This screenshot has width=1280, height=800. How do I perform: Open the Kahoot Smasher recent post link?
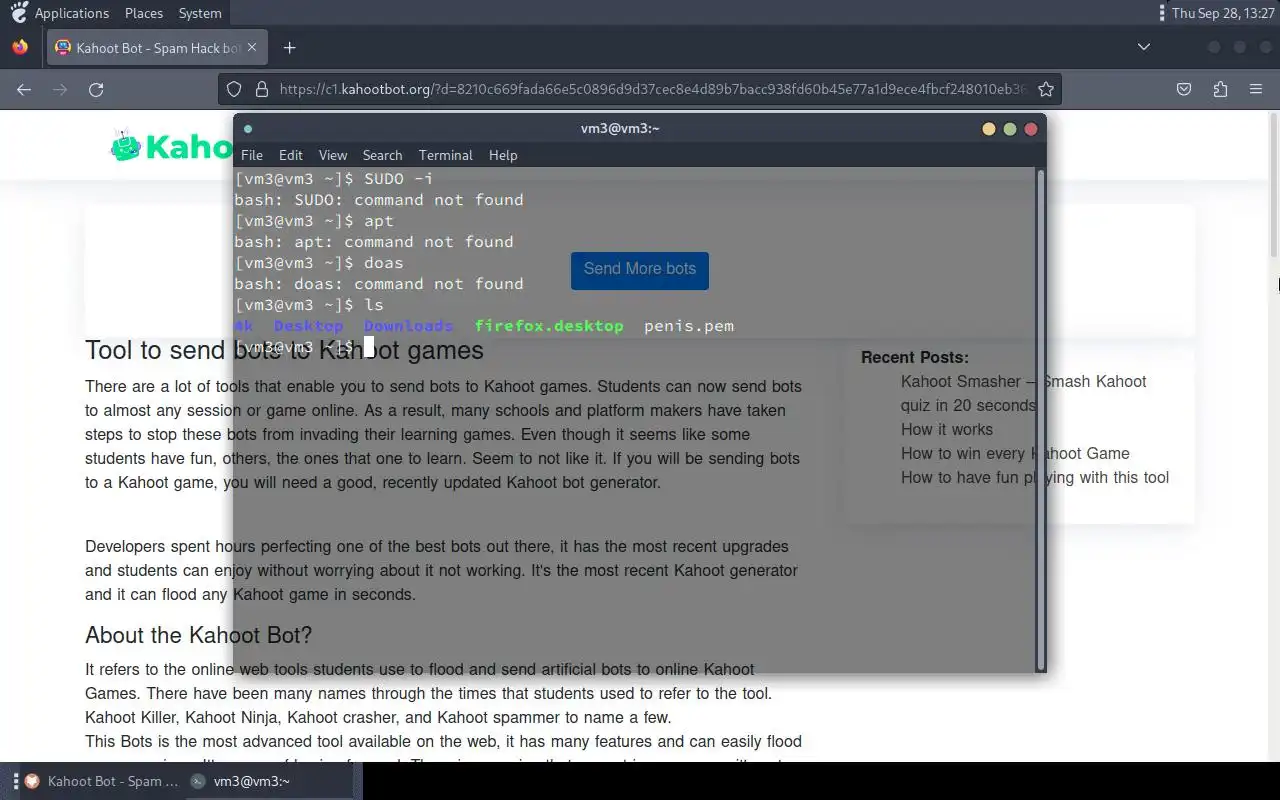point(1023,393)
